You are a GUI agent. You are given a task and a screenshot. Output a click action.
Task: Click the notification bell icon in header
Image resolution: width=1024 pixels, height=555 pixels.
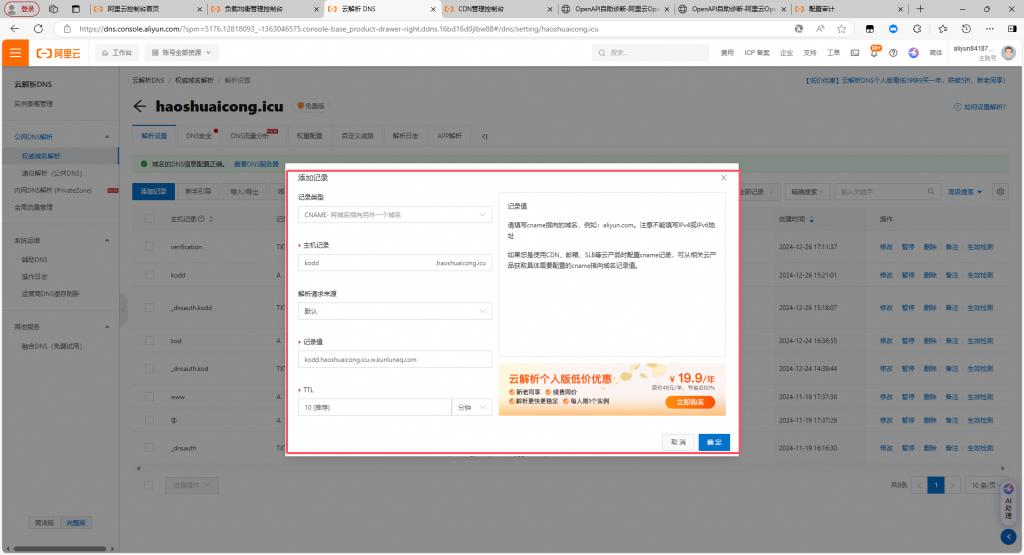[x=875, y=52]
